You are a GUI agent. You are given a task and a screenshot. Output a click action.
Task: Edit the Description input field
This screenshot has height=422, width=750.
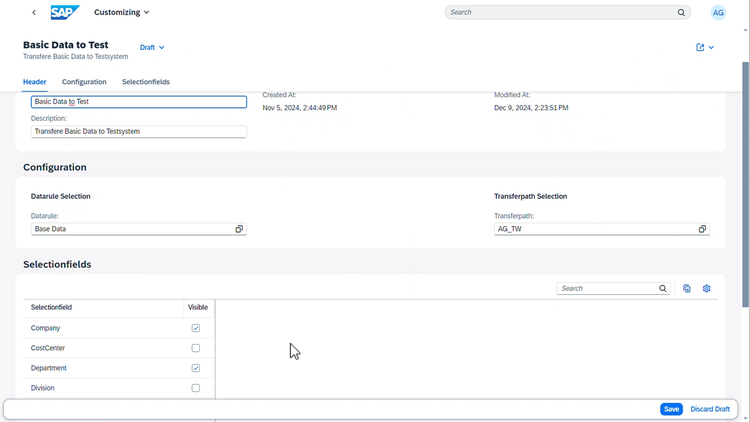[139, 132]
